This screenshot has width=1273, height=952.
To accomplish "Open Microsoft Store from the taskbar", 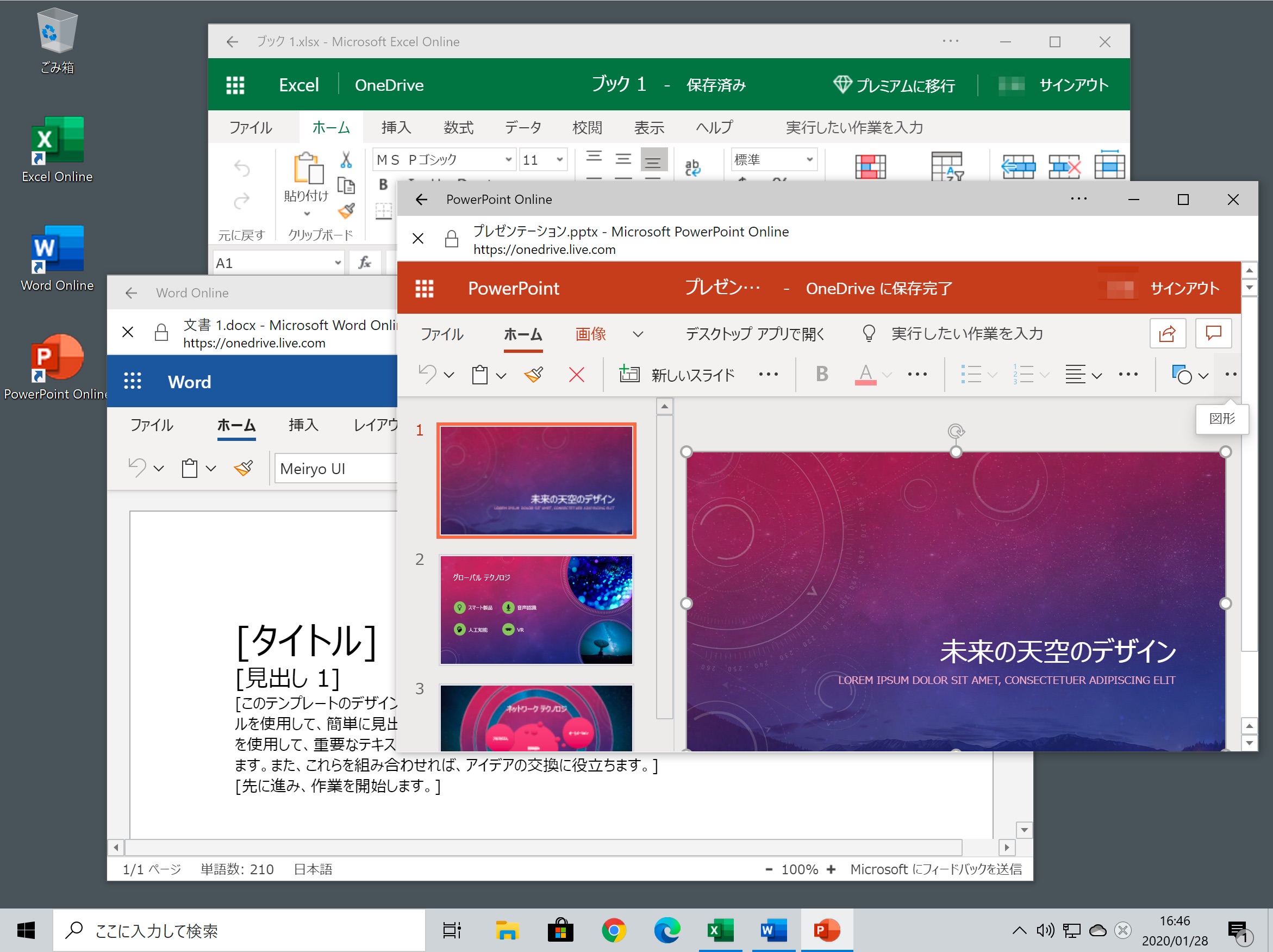I will pyautogui.click(x=560, y=930).
